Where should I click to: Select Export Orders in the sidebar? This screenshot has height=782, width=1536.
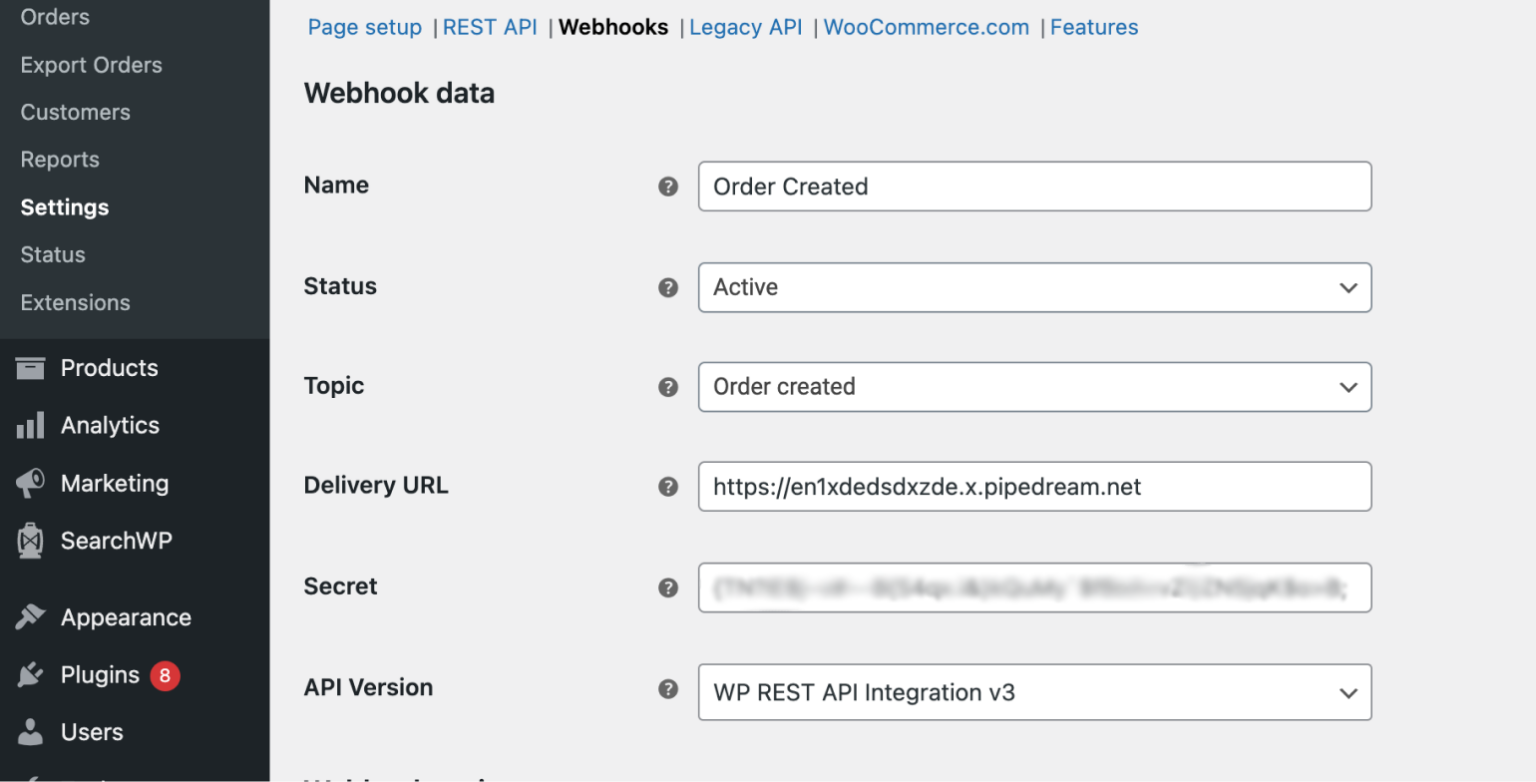click(91, 64)
